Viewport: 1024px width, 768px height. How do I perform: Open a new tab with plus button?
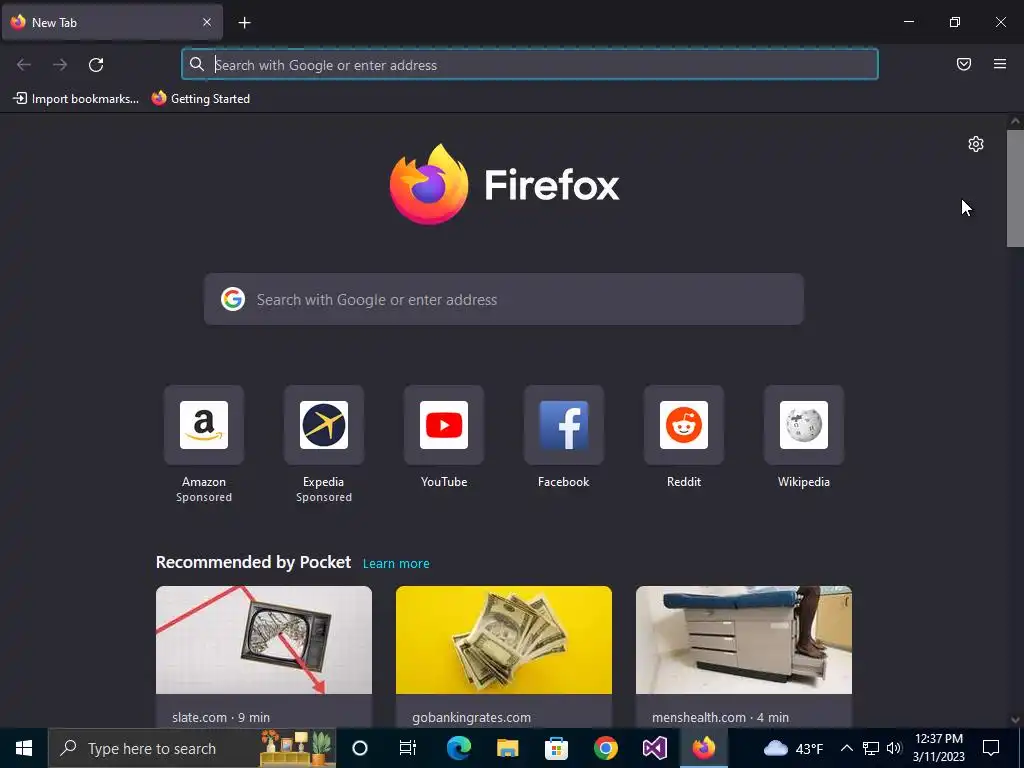(244, 23)
